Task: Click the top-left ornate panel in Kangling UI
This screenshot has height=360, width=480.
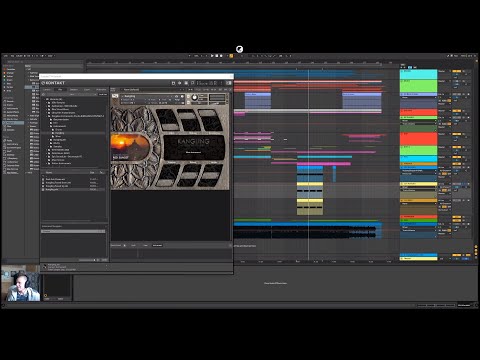Action: click(169, 120)
